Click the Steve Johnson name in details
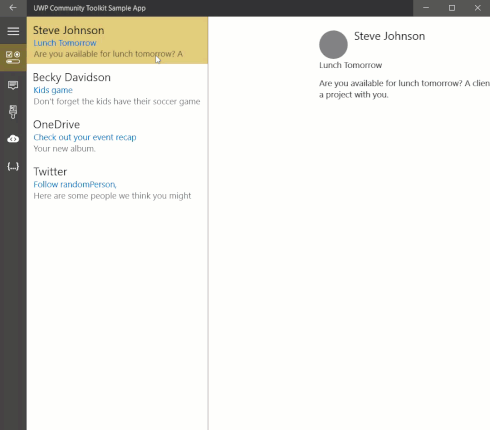 pos(389,36)
